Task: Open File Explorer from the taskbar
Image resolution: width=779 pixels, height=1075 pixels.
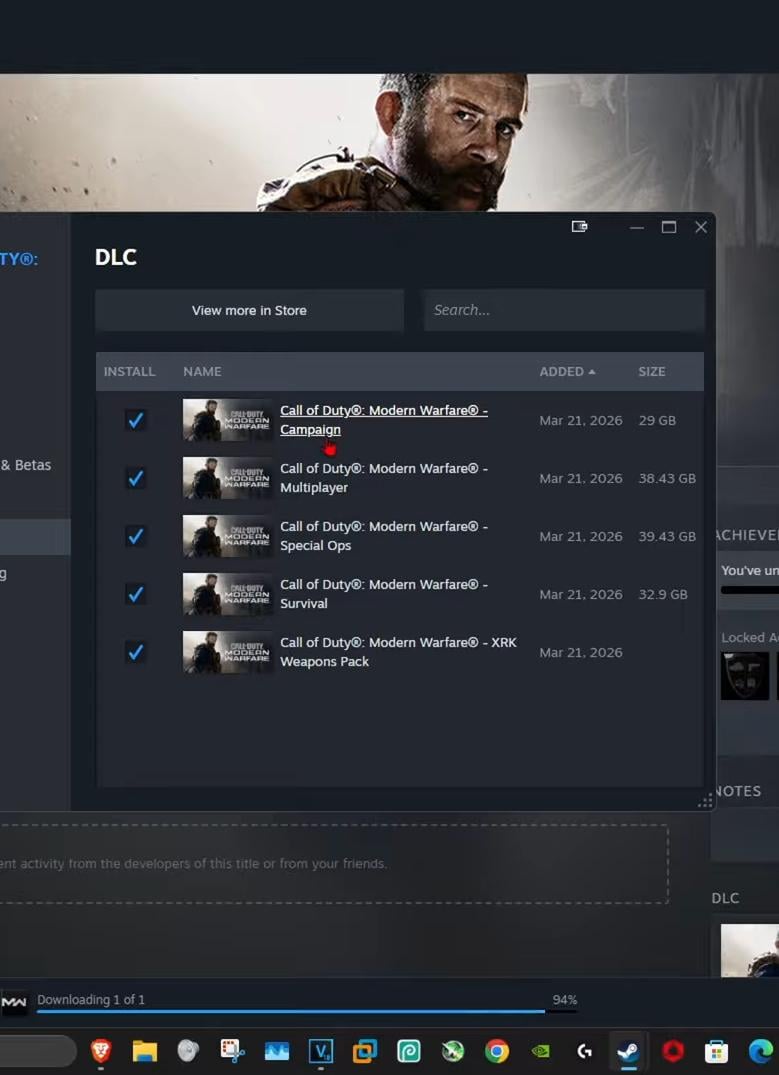Action: [x=145, y=1051]
